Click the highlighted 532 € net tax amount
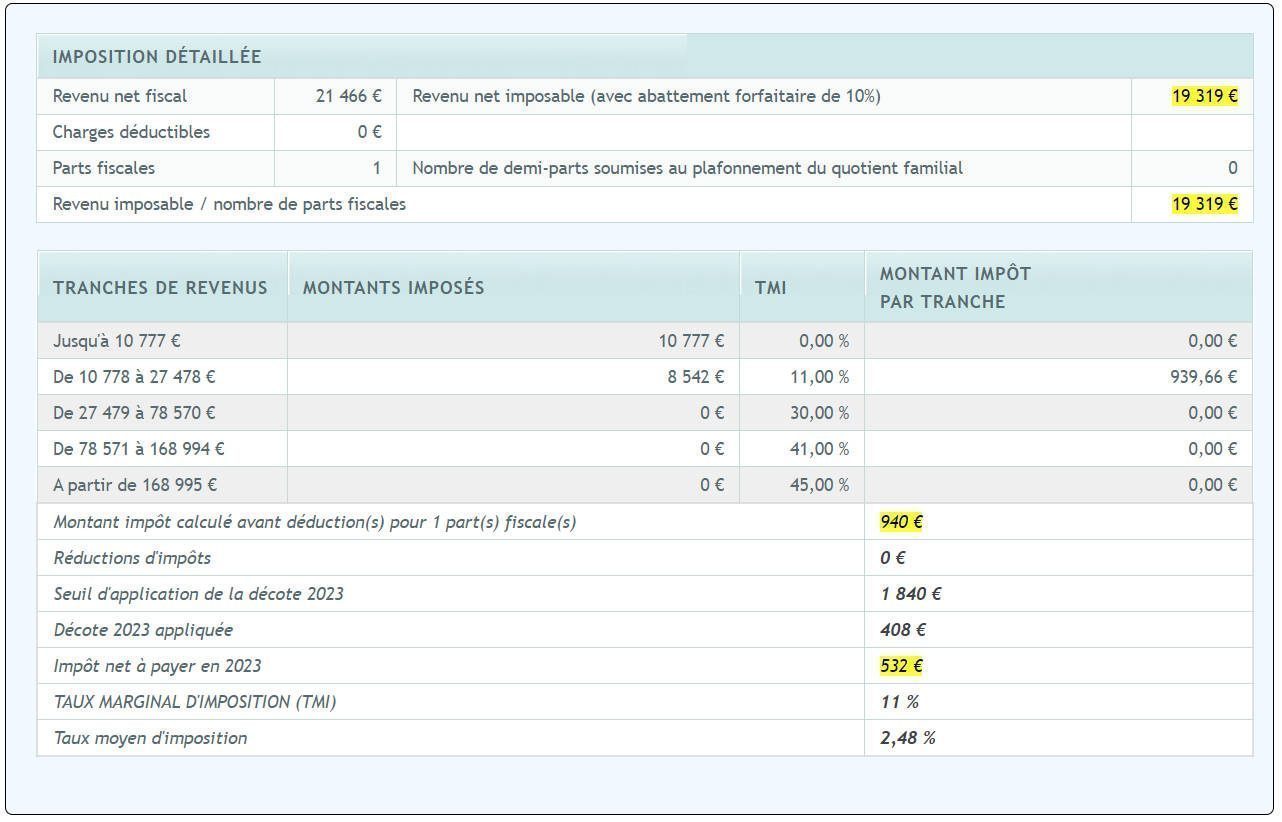This screenshot has height=822, width=1282. click(901, 666)
